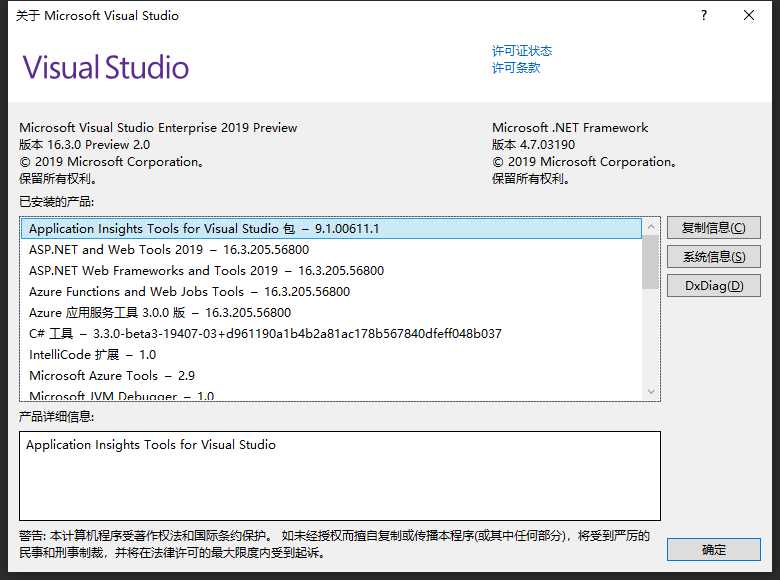780x580 pixels.
Task: Click Microsoft Visual Studio Enterprise 2019 Preview text
Action: [x=158, y=128]
